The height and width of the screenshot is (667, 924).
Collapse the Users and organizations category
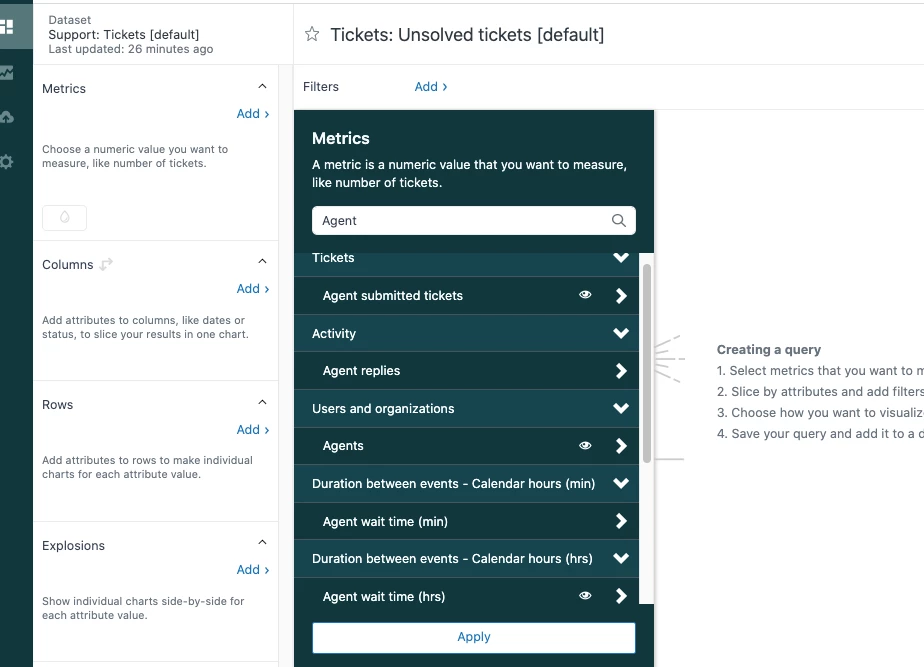click(x=621, y=408)
